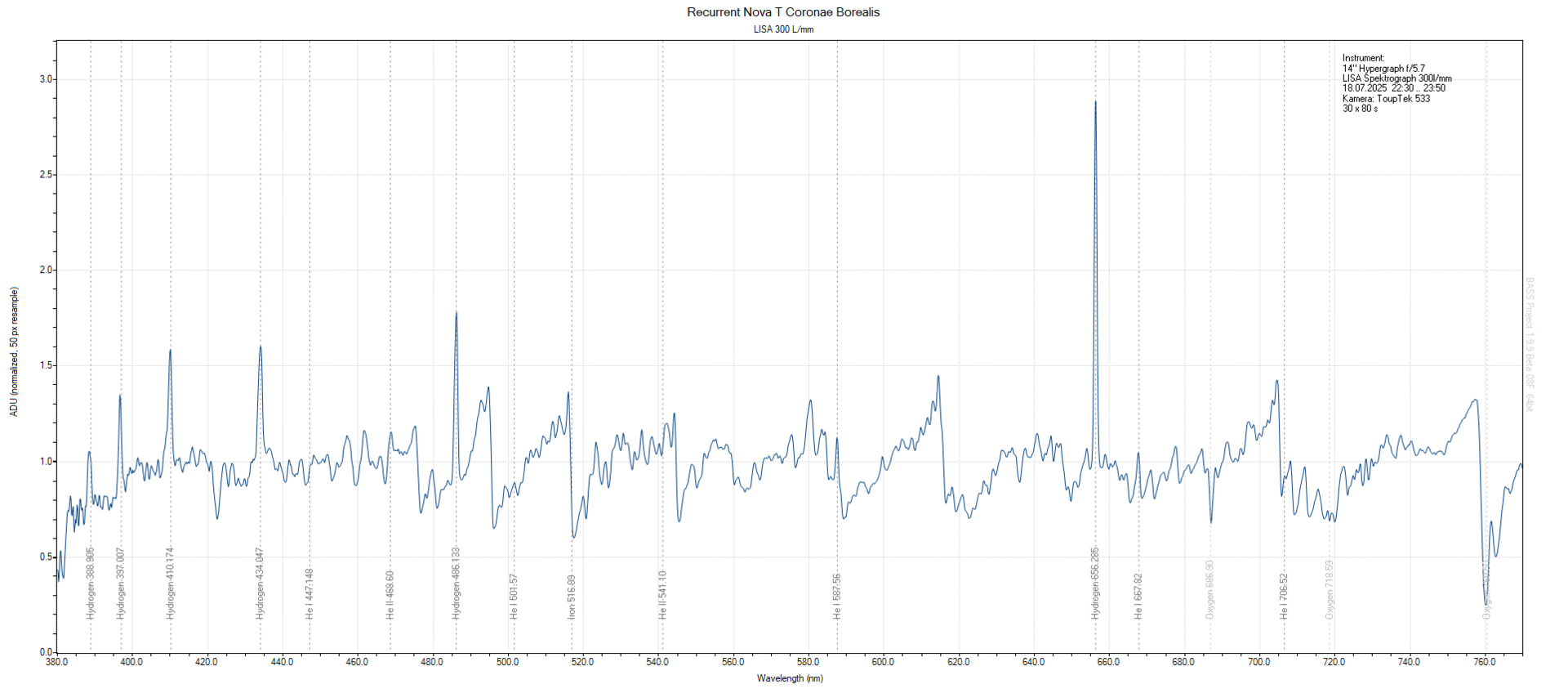Click the x-axis tick label "740.0"
This screenshot has width=1568, height=693.
click(1409, 662)
